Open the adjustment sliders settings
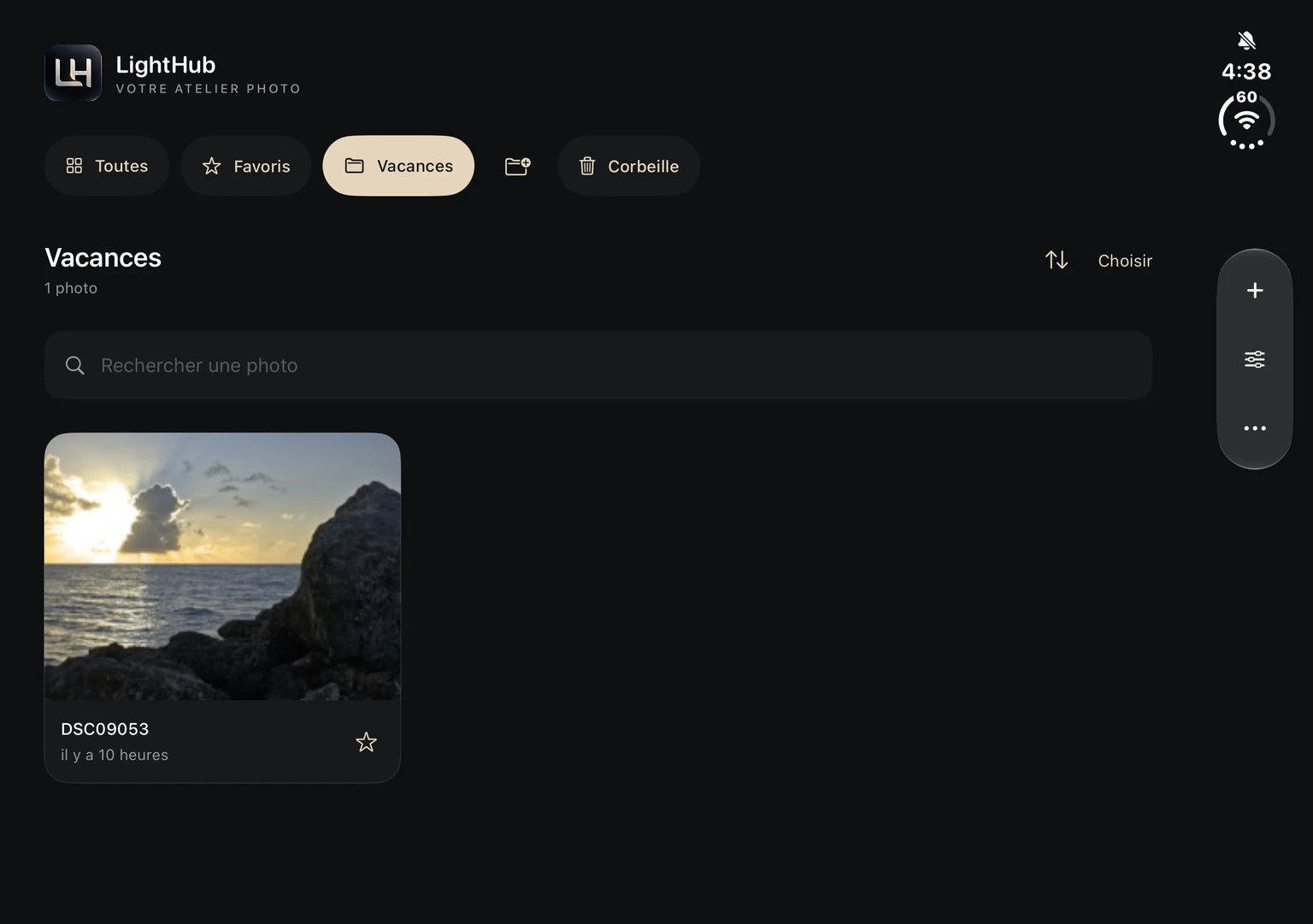The image size is (1313, 924). 1255,359
